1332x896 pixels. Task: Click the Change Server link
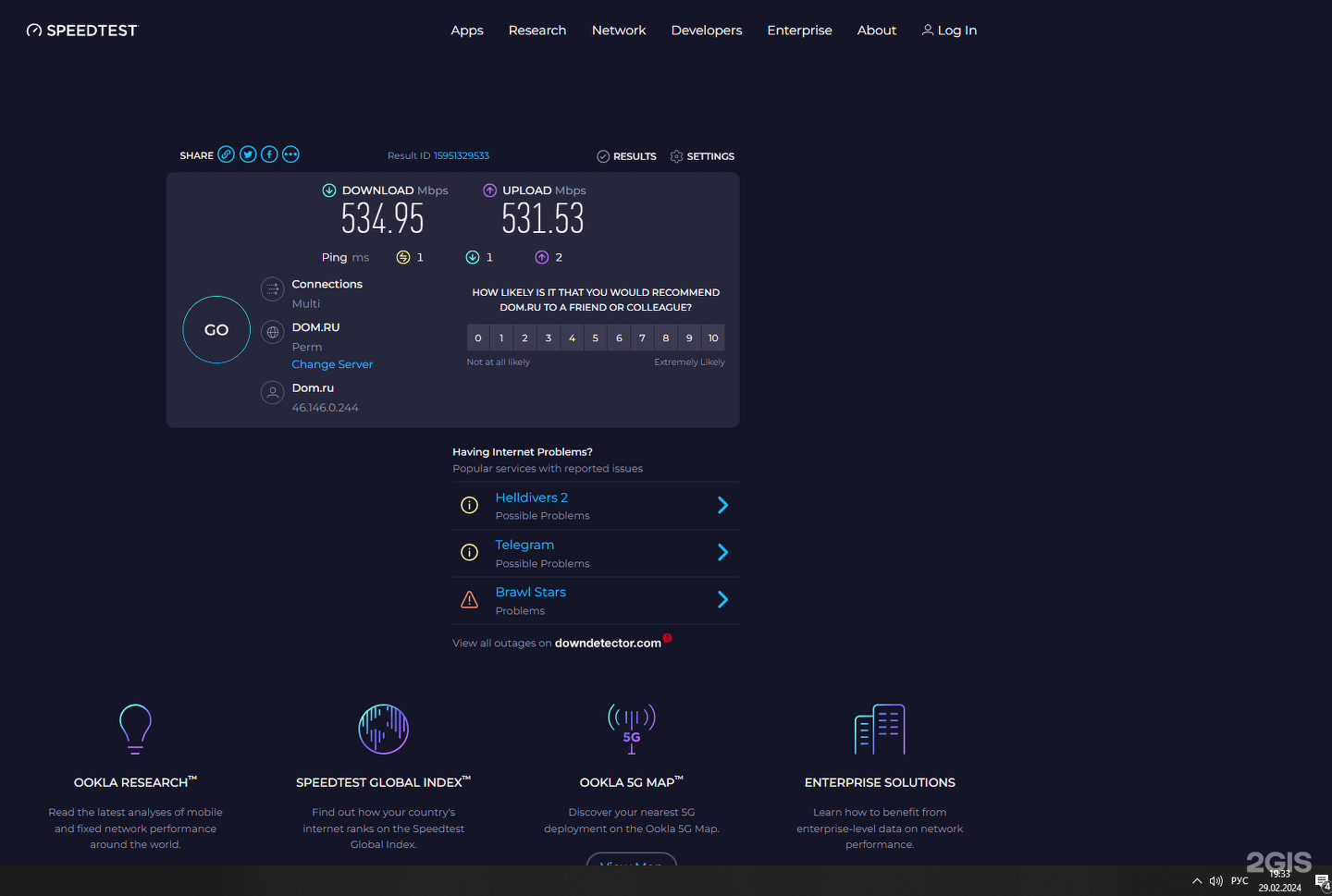[x=332, y=364]
